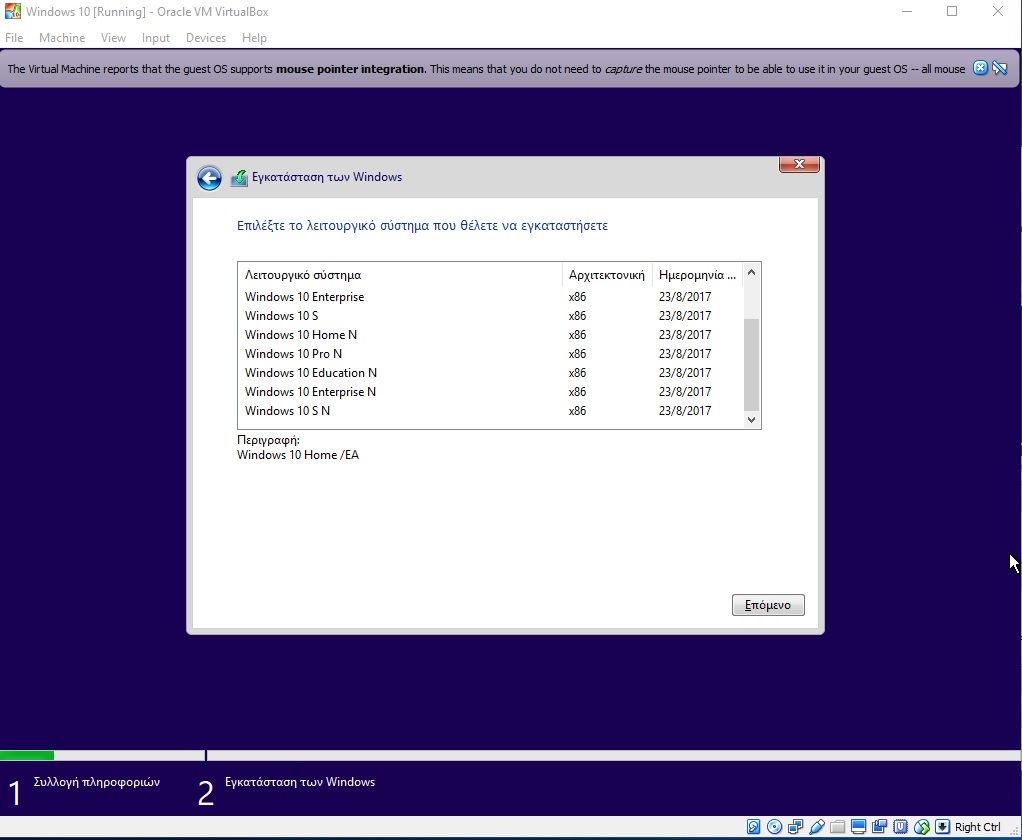Click the hard disk activity status icon
The height and width of the screenshot is (840, 1022).
[x=753, y=827]
